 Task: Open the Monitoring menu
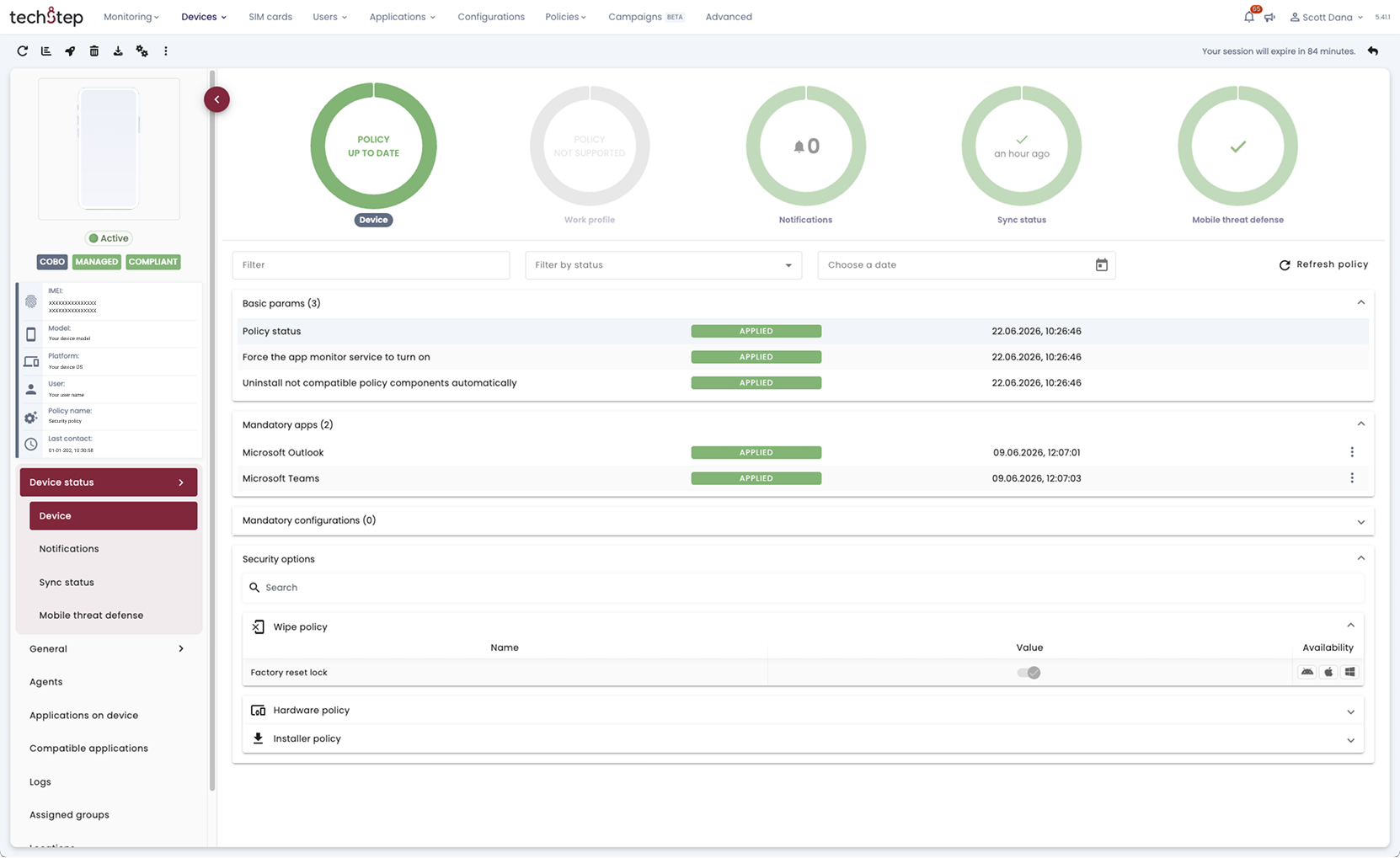tap(131, 17)
